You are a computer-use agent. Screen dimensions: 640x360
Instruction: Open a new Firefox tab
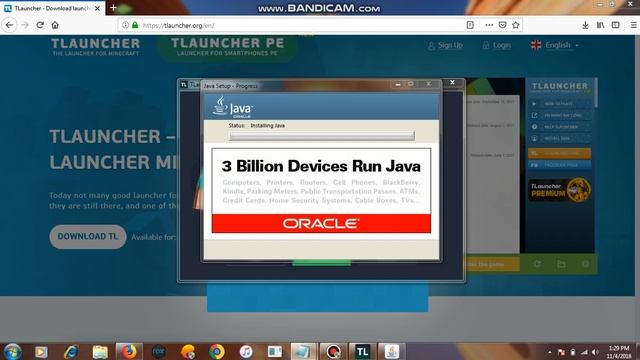[113, 8]
